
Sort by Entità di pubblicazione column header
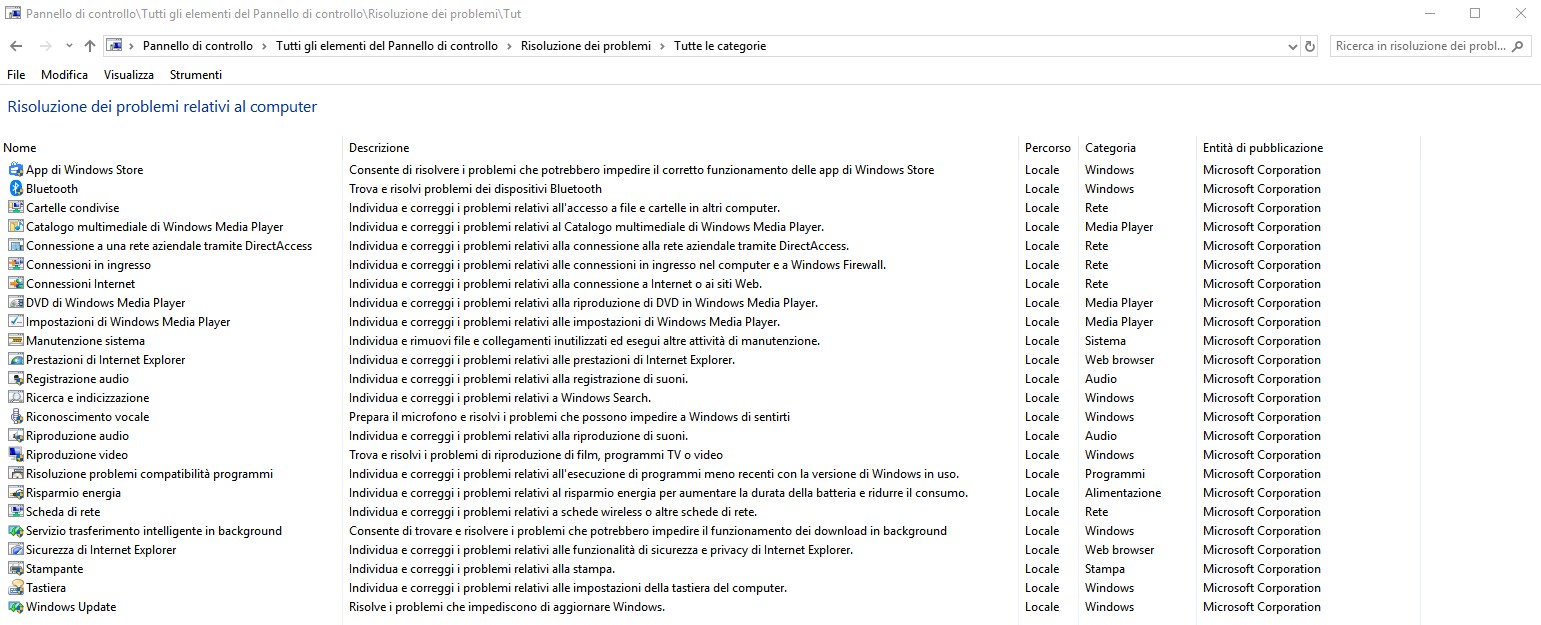click(x=1263, y=148)
